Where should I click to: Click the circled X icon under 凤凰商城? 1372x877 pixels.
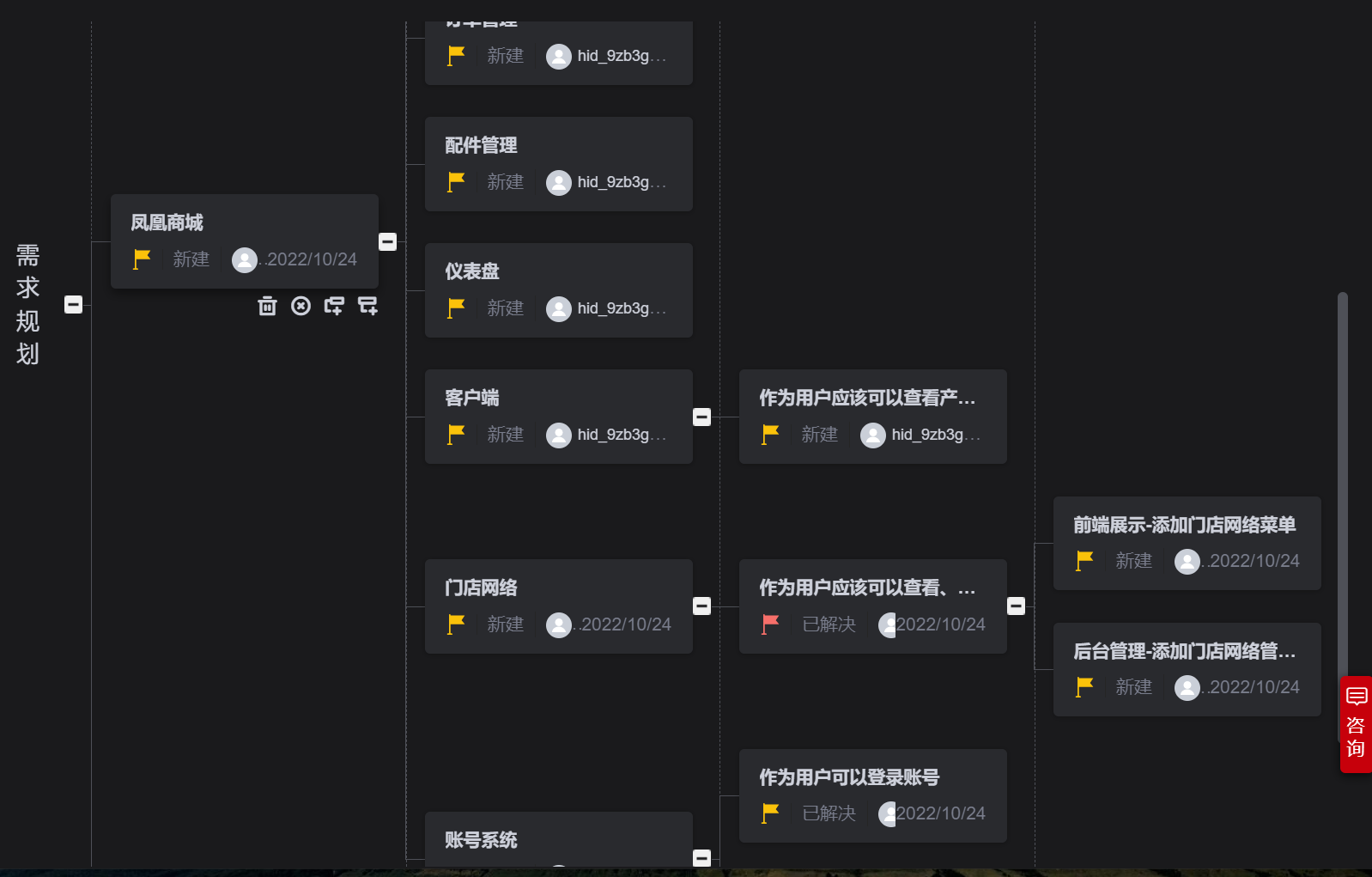(301, 306)
